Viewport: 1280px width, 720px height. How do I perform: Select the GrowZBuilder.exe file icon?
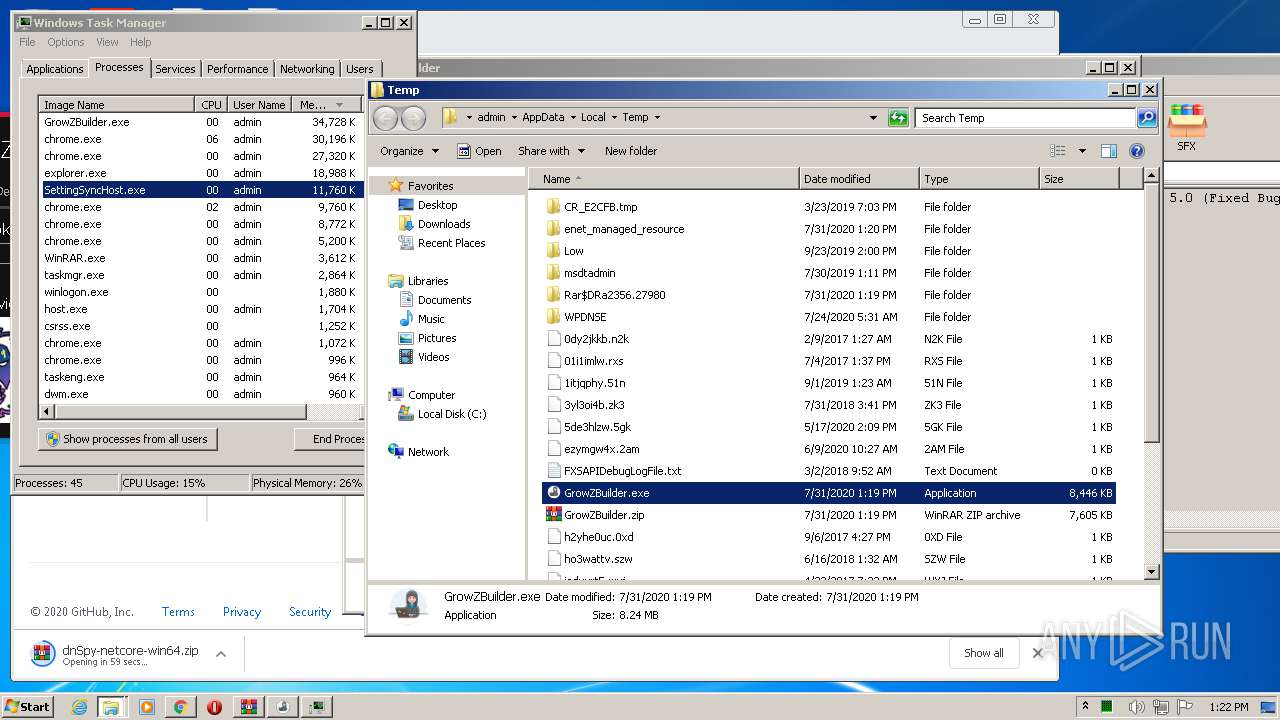[554, 493]
